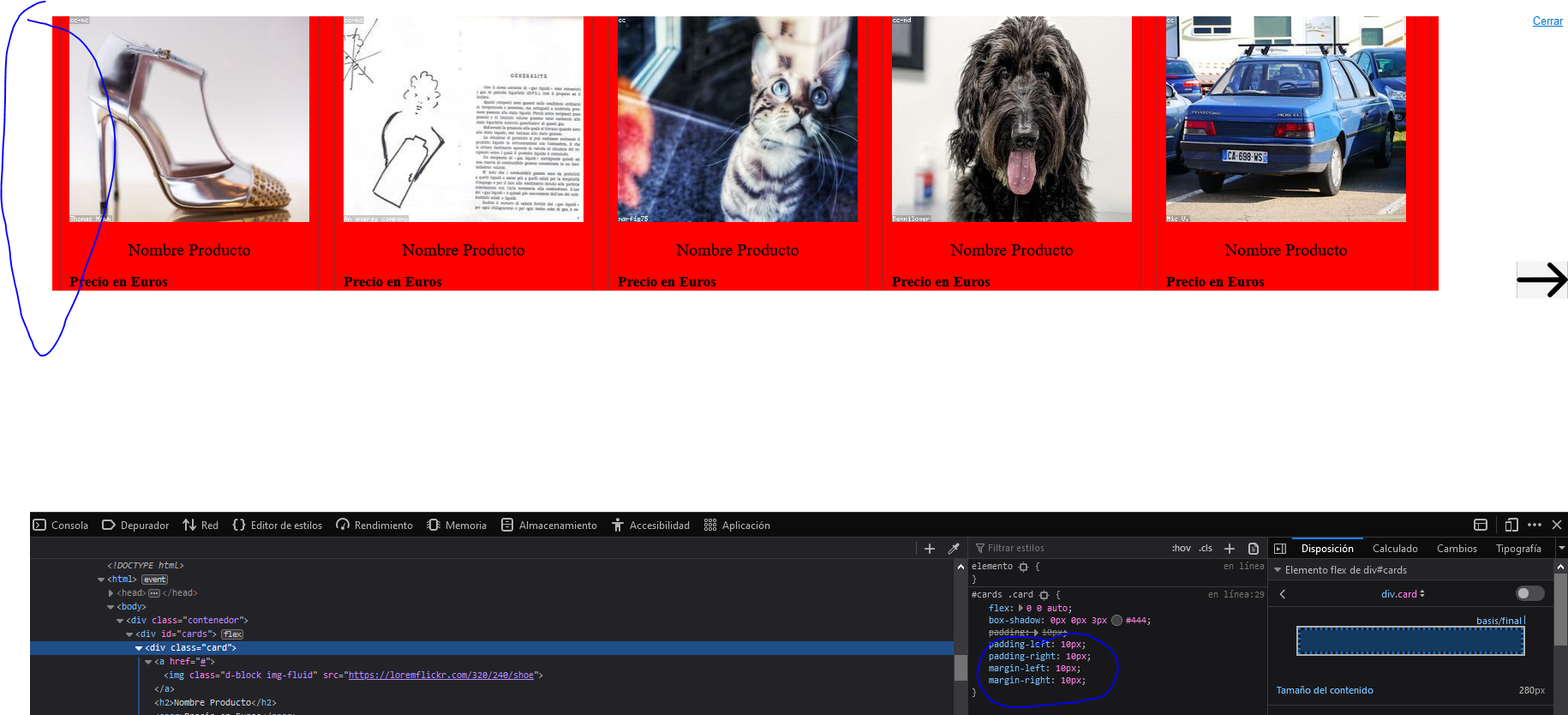Open the Aplicación panel

(x=737, y=525)
